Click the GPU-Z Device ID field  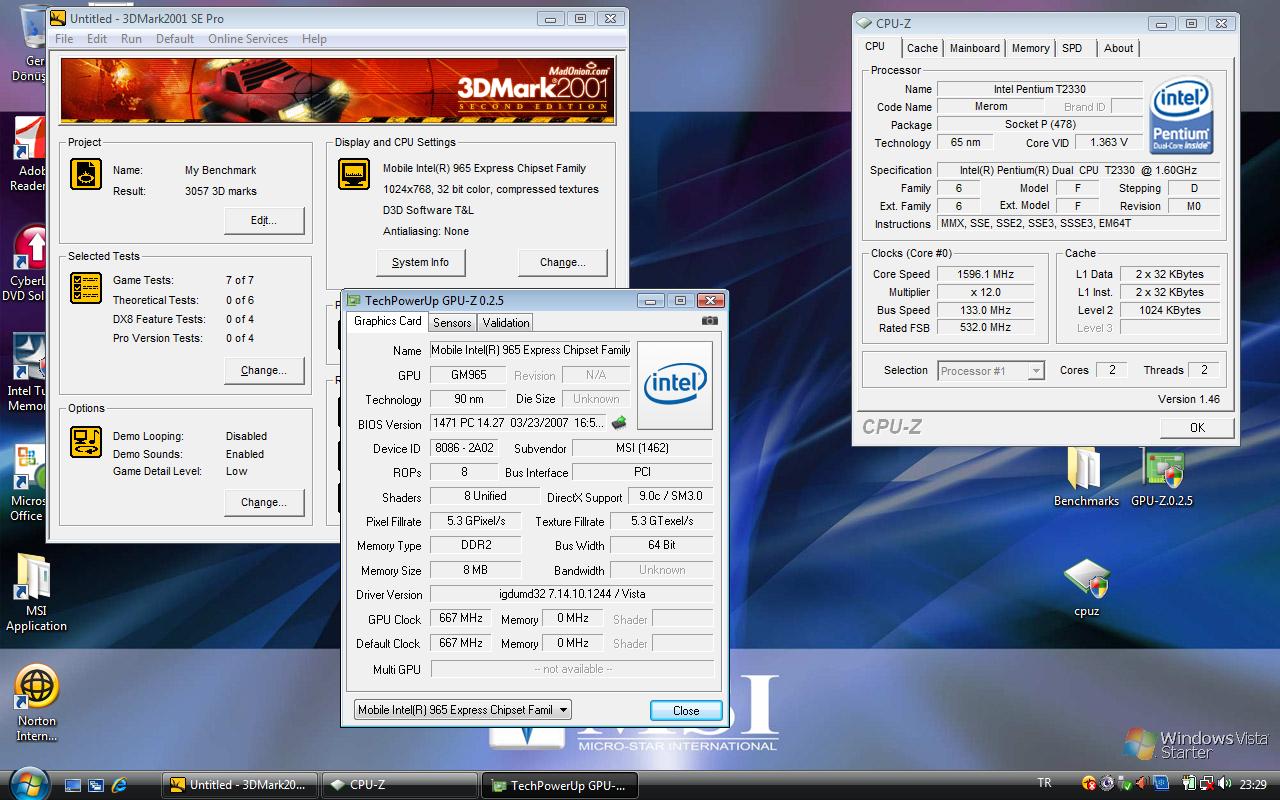pyautogui.click(x=464, y=448)
